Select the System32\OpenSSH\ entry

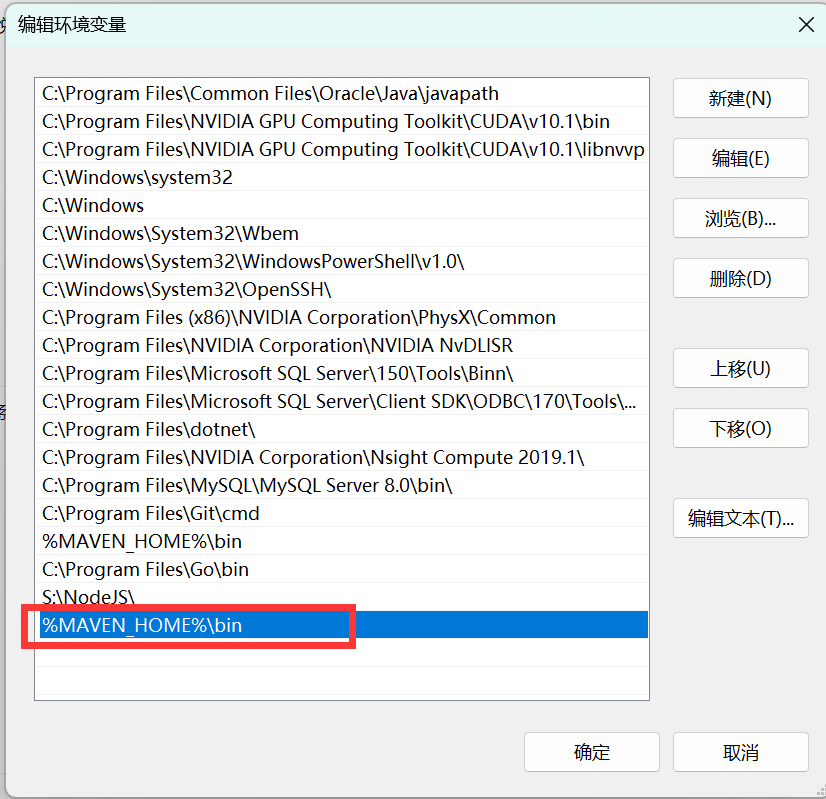342,289
